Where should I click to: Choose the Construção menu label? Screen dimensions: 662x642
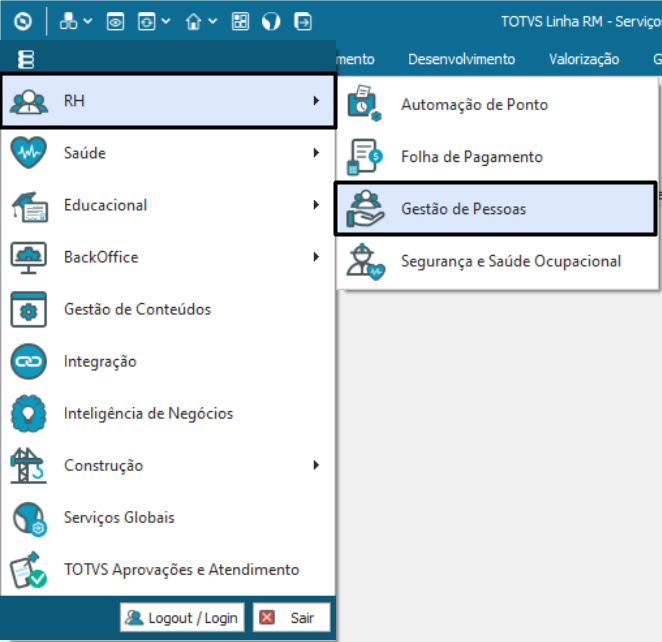[103, 466]
